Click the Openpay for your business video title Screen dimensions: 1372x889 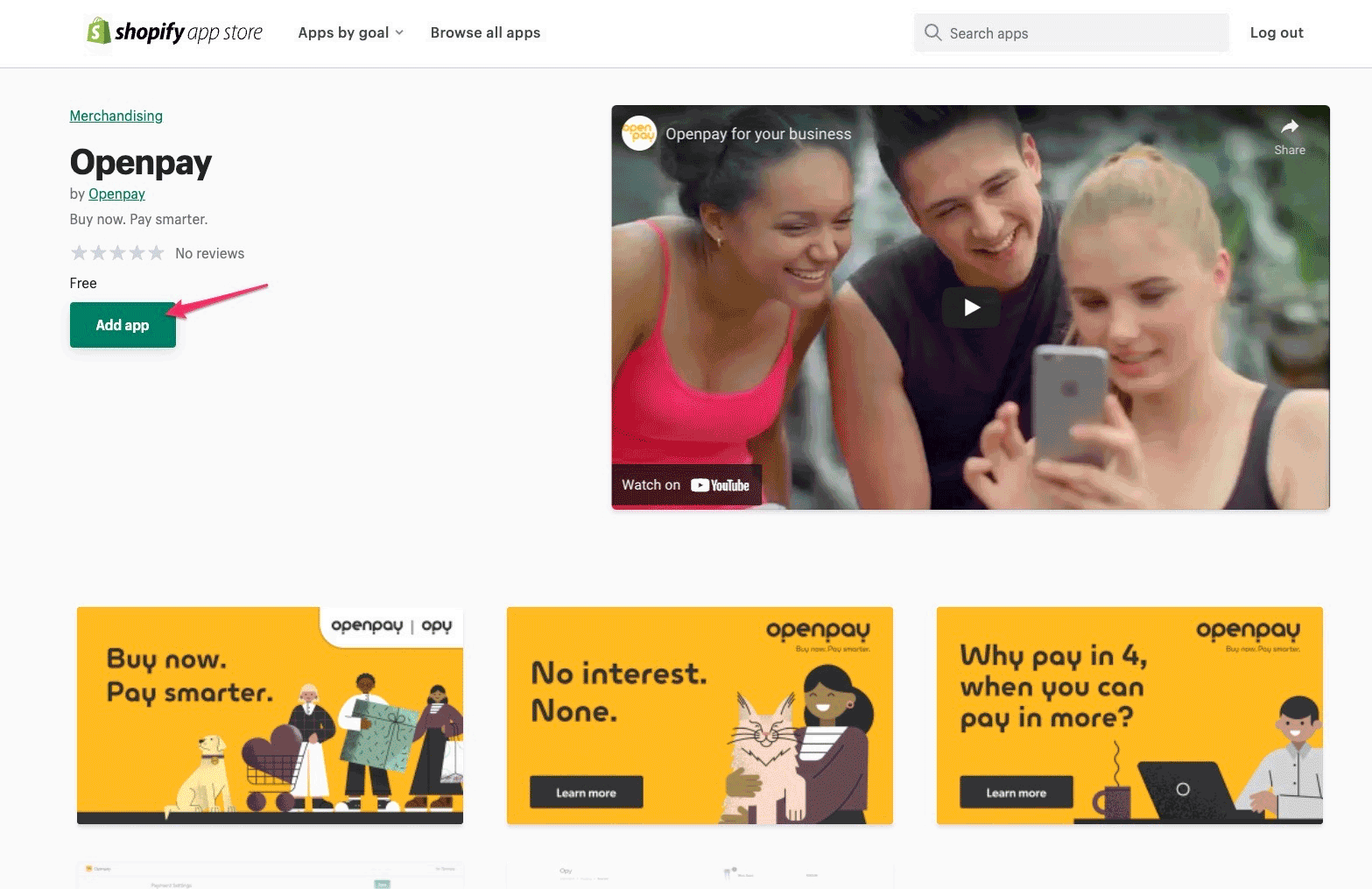(758, 134)
